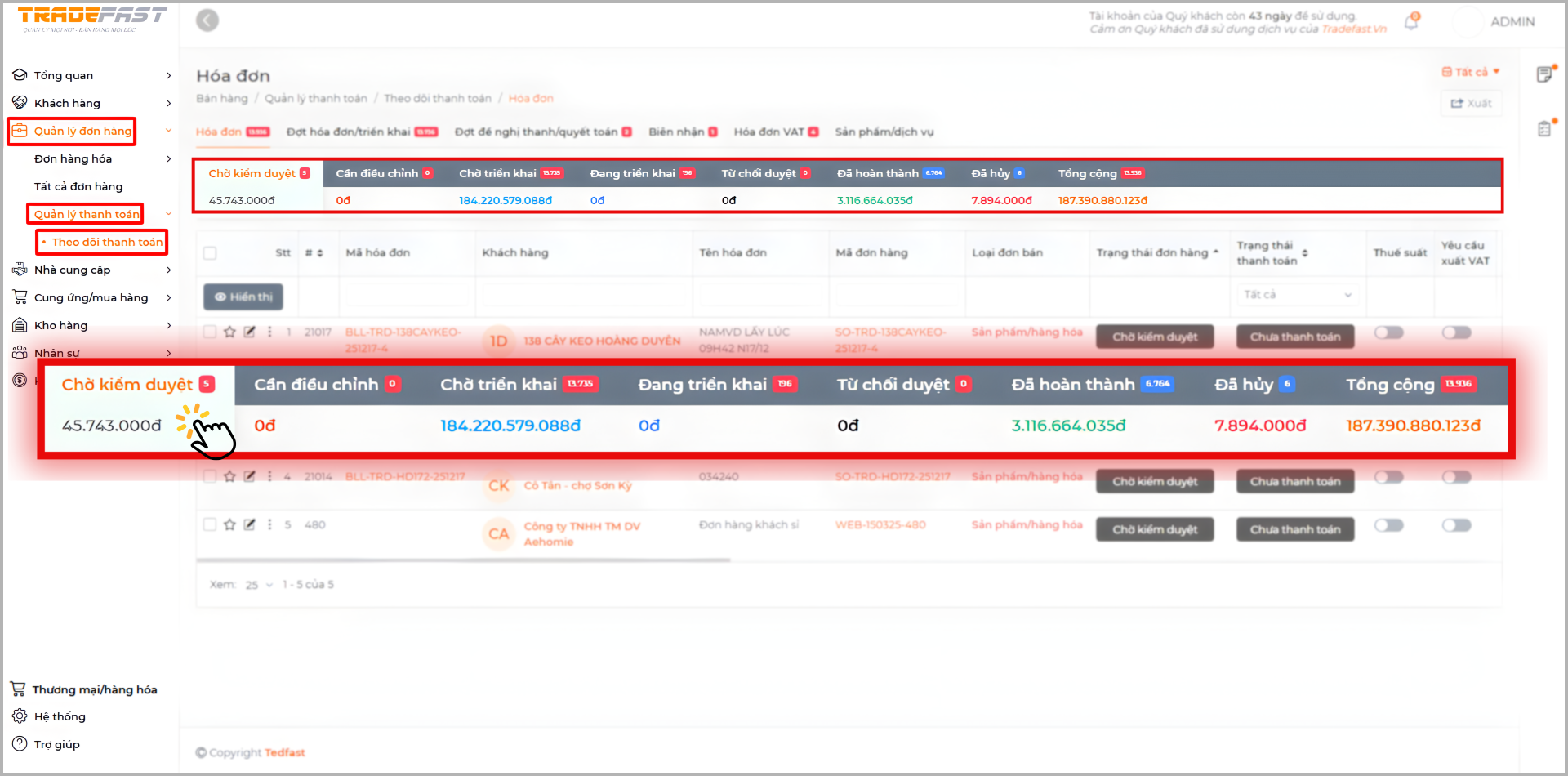Toggle Thuế suất switch for invoice 480

pyautogui.click(x=1388, y=525)
